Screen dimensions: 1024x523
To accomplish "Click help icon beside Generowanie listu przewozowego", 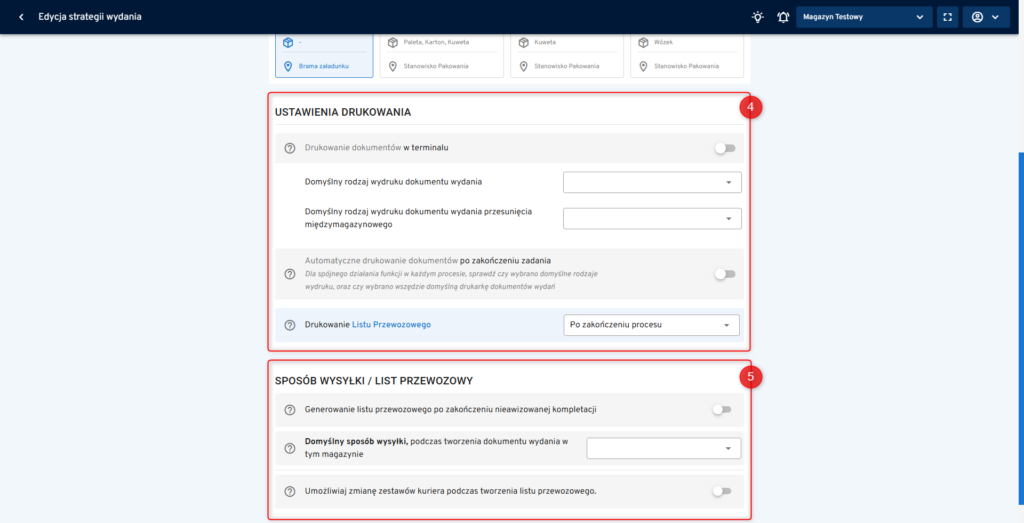I will 290,409.
